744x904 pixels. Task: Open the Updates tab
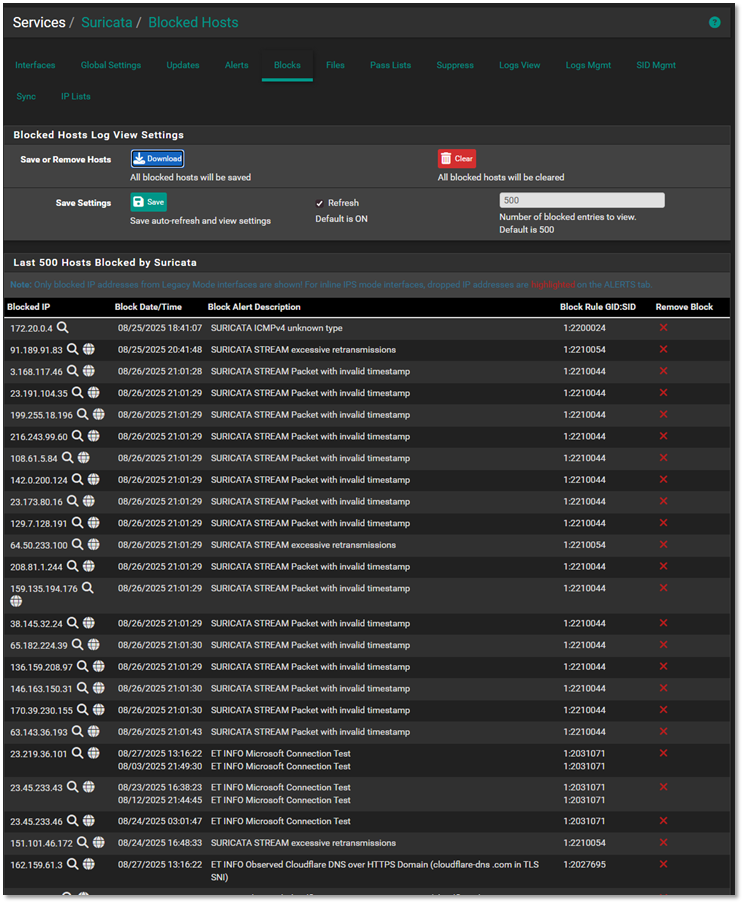[x=183, y=65]
